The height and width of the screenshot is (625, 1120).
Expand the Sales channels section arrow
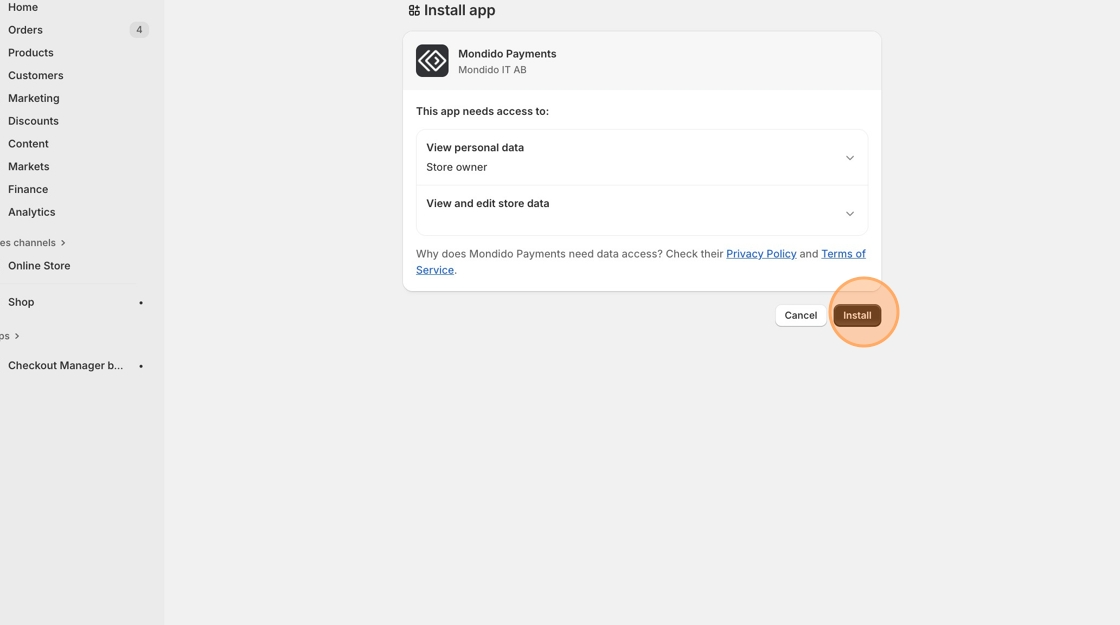(63, 243)
